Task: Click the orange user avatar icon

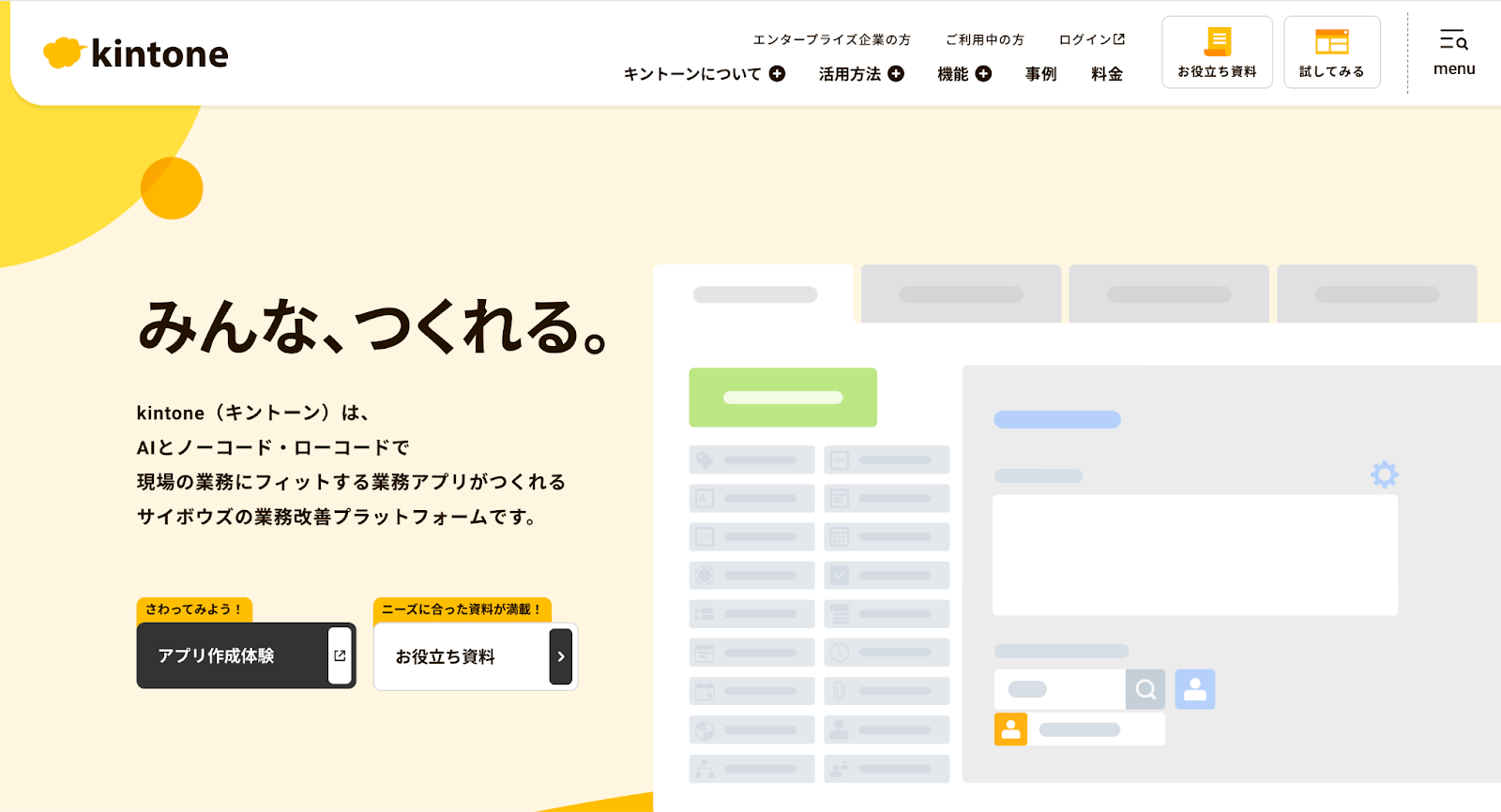Action: pyautogui.click(x=1010, y=729)
